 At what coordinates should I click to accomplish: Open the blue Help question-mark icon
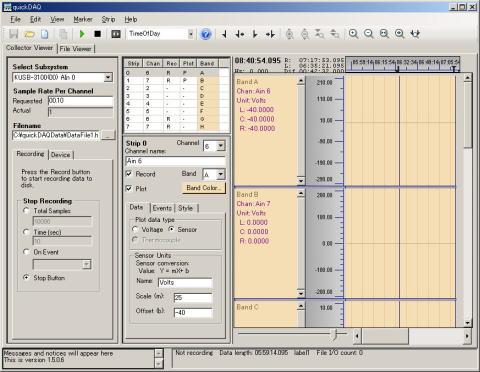click(206, 34)
